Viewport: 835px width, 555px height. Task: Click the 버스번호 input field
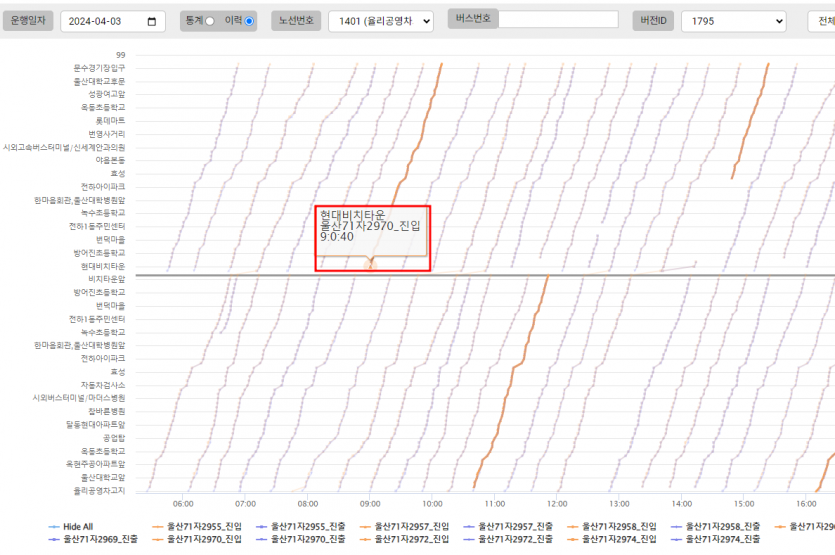558,19
